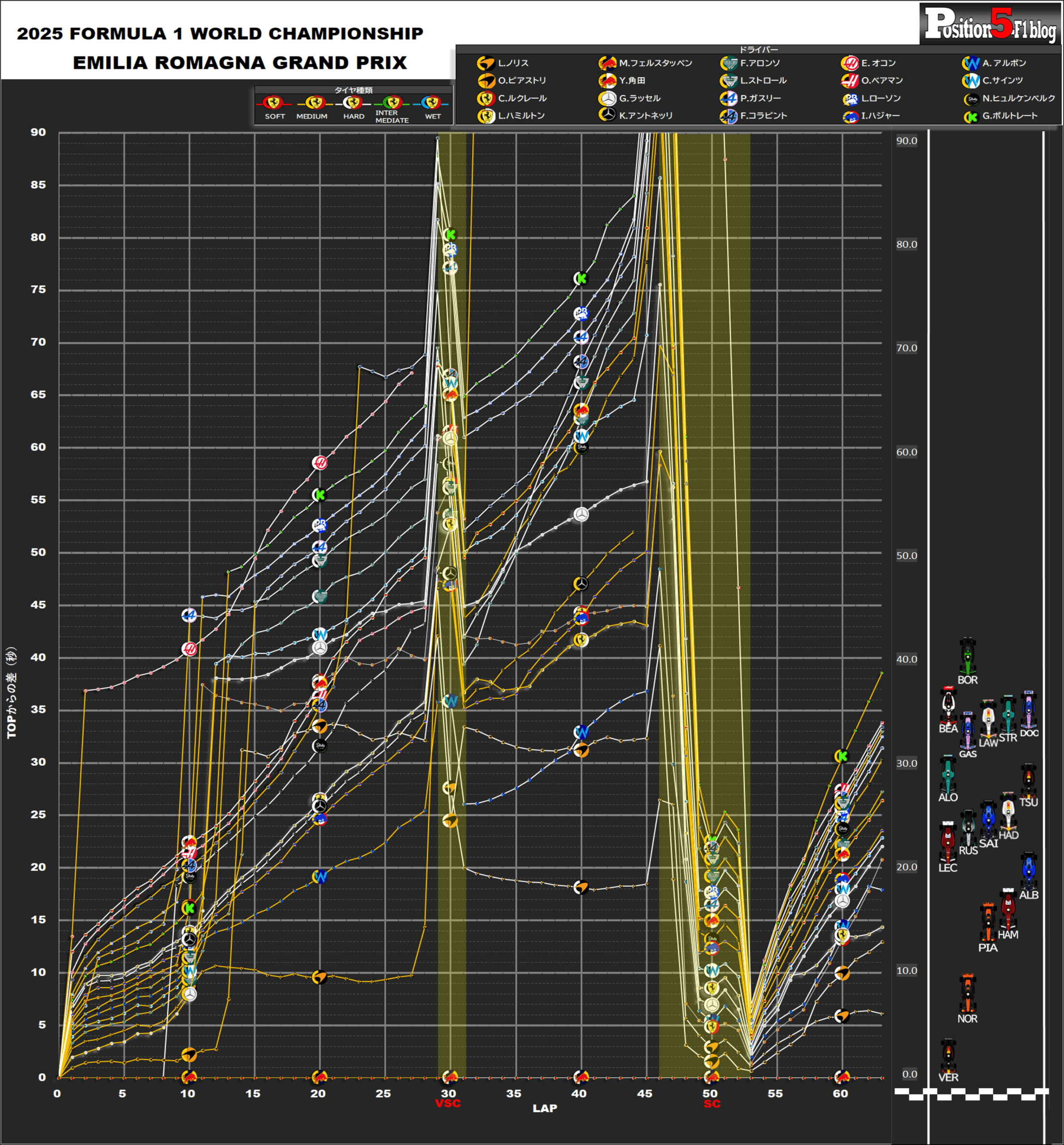Image resolution: width=1064 pixels, height=1145 pixels.
Task: Click the Williams icon beside C.サインツ
Action: (971, 81)
